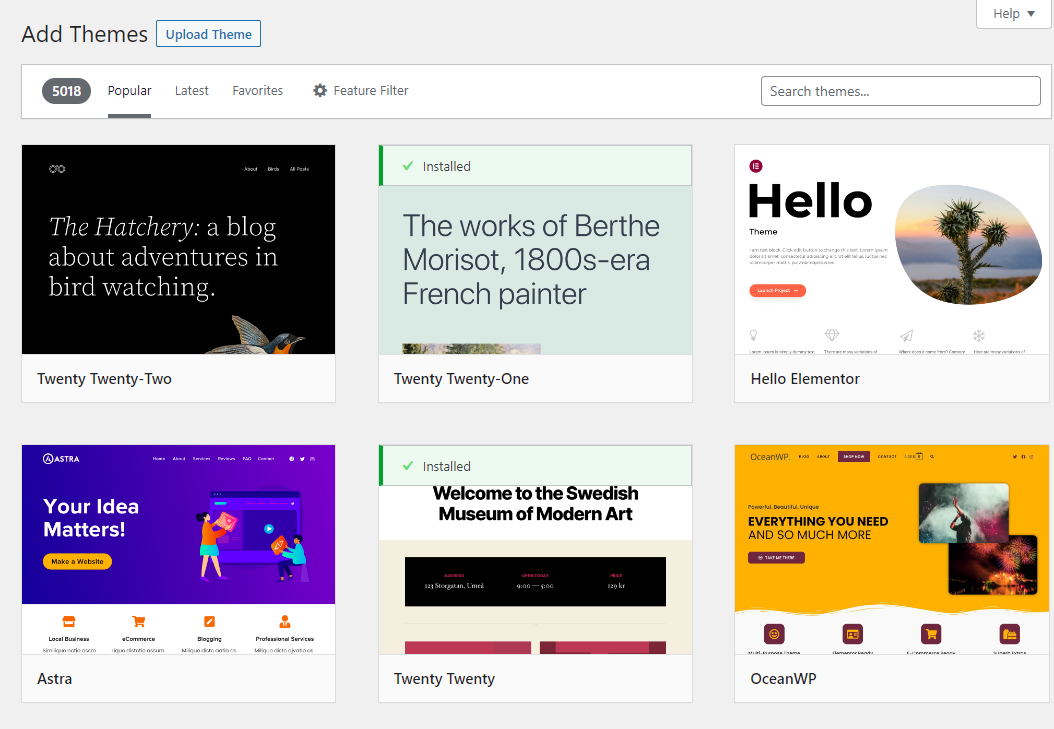Switch to the Latest tab
The image size is (1054, 729).
point(192,91)
